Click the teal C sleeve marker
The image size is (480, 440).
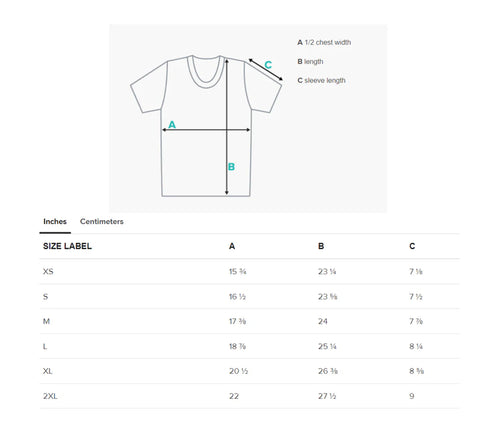pos(268,65)
